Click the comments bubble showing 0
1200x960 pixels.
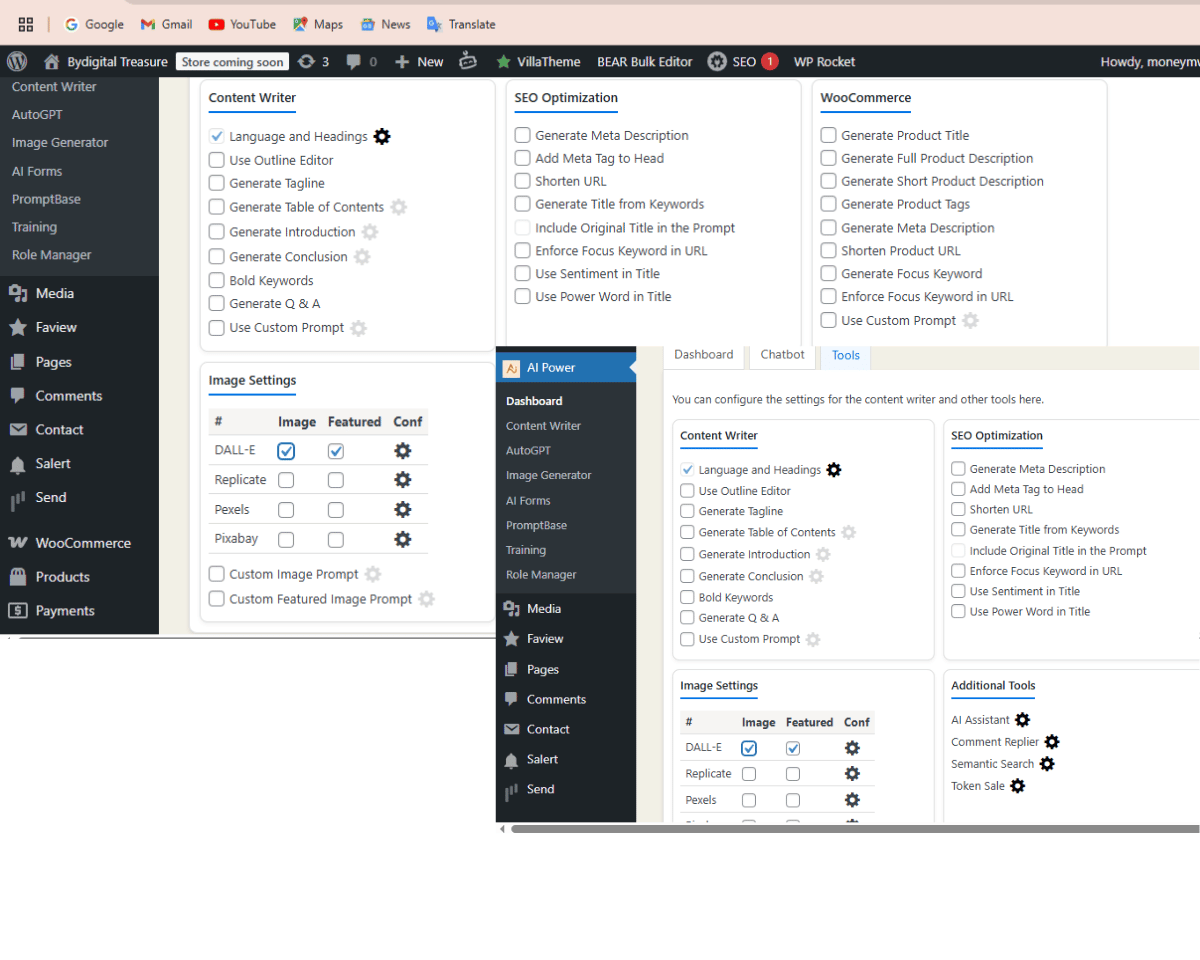[x=361, y=61]
